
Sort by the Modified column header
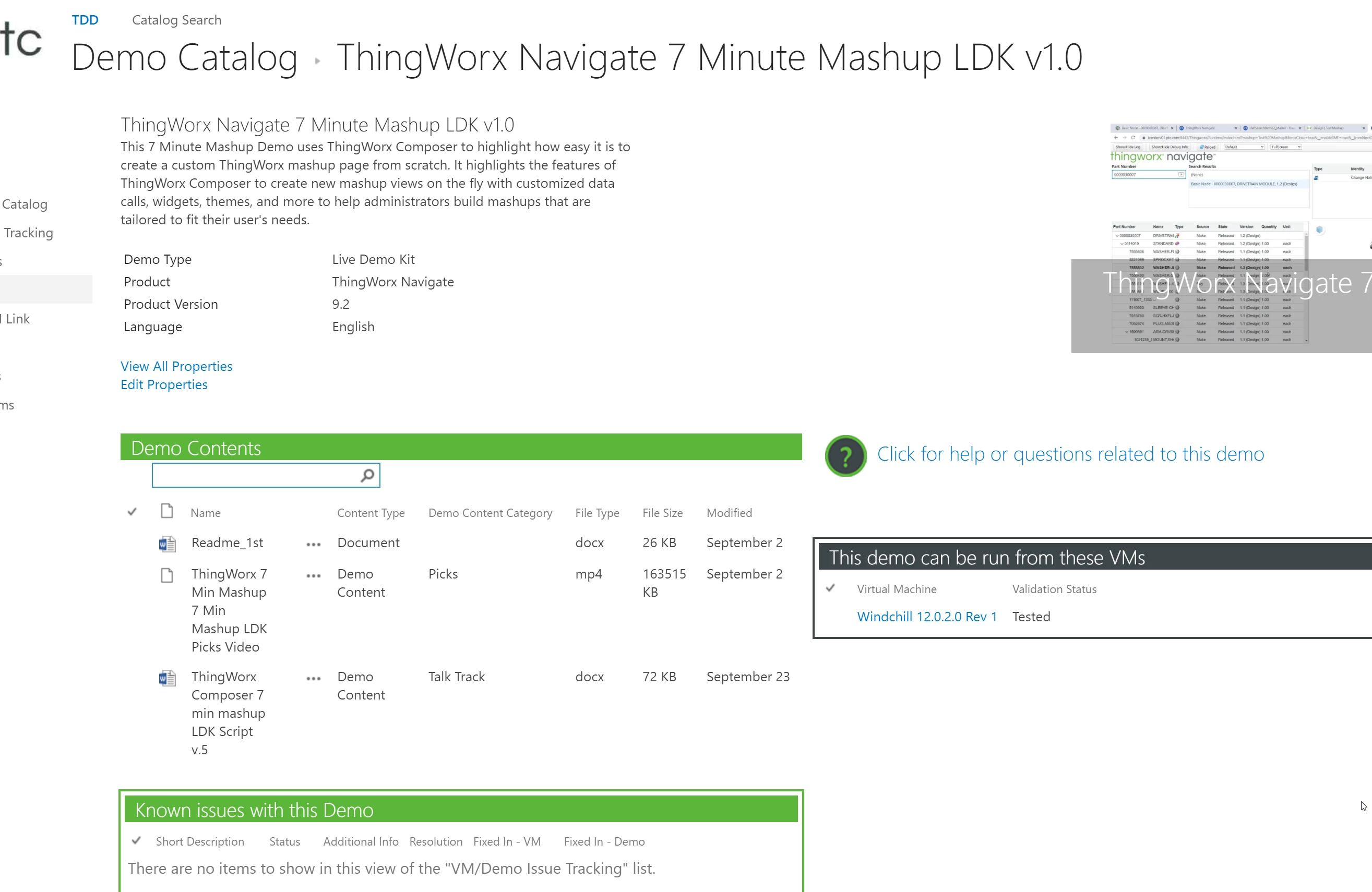(729, 513)
